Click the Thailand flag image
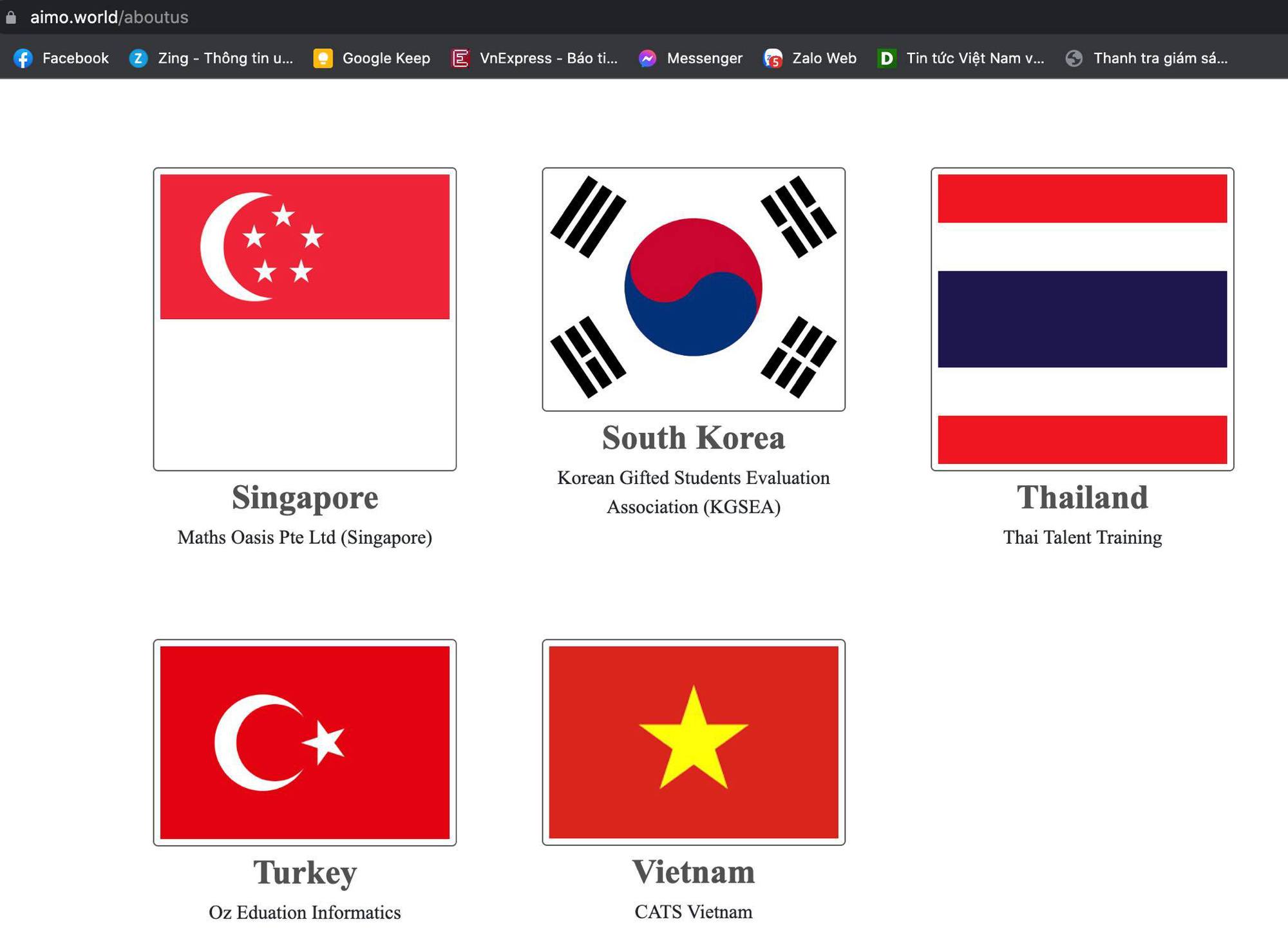 [x=1083, y=319]
